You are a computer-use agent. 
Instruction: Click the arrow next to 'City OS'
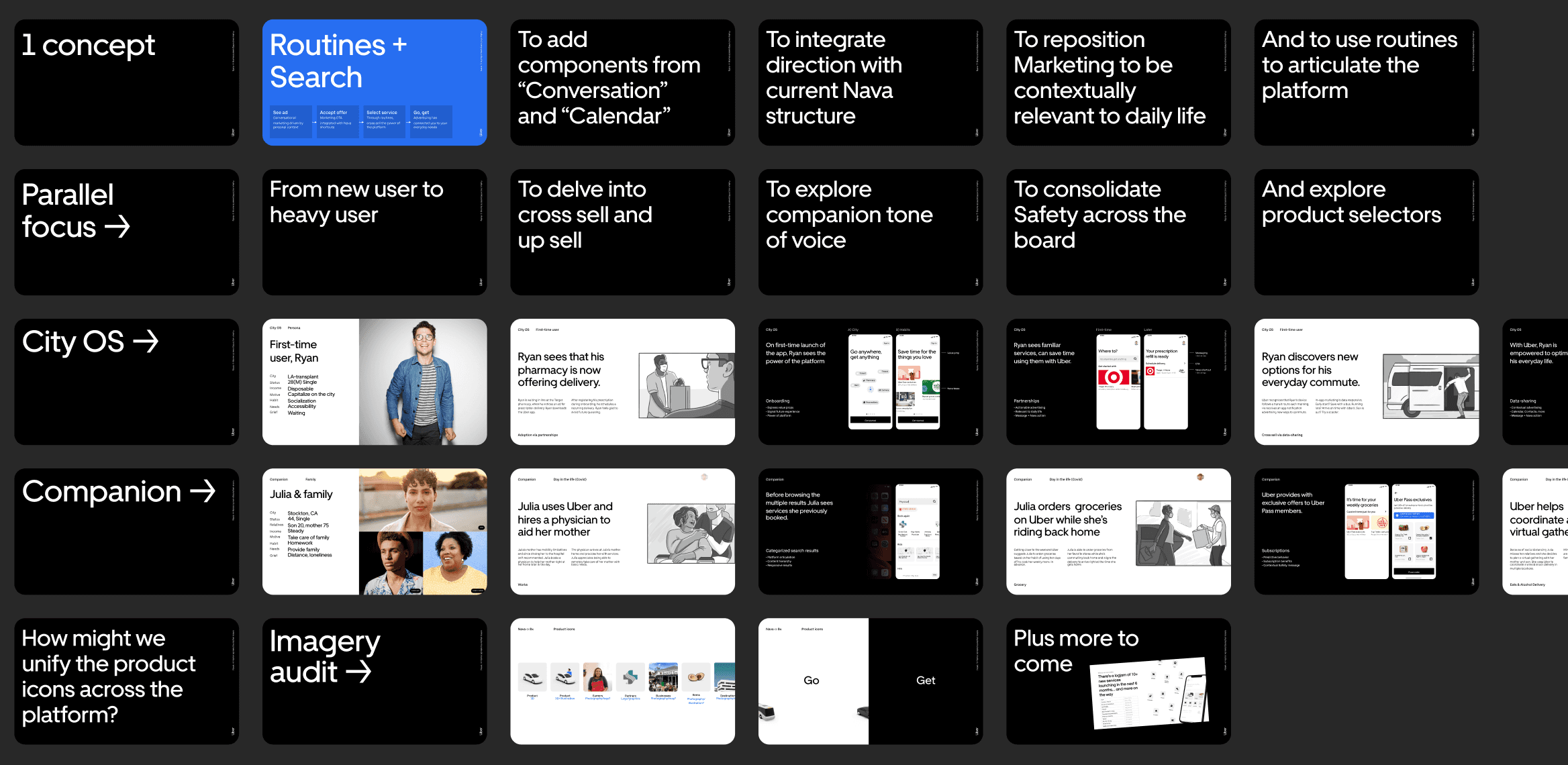146,342
